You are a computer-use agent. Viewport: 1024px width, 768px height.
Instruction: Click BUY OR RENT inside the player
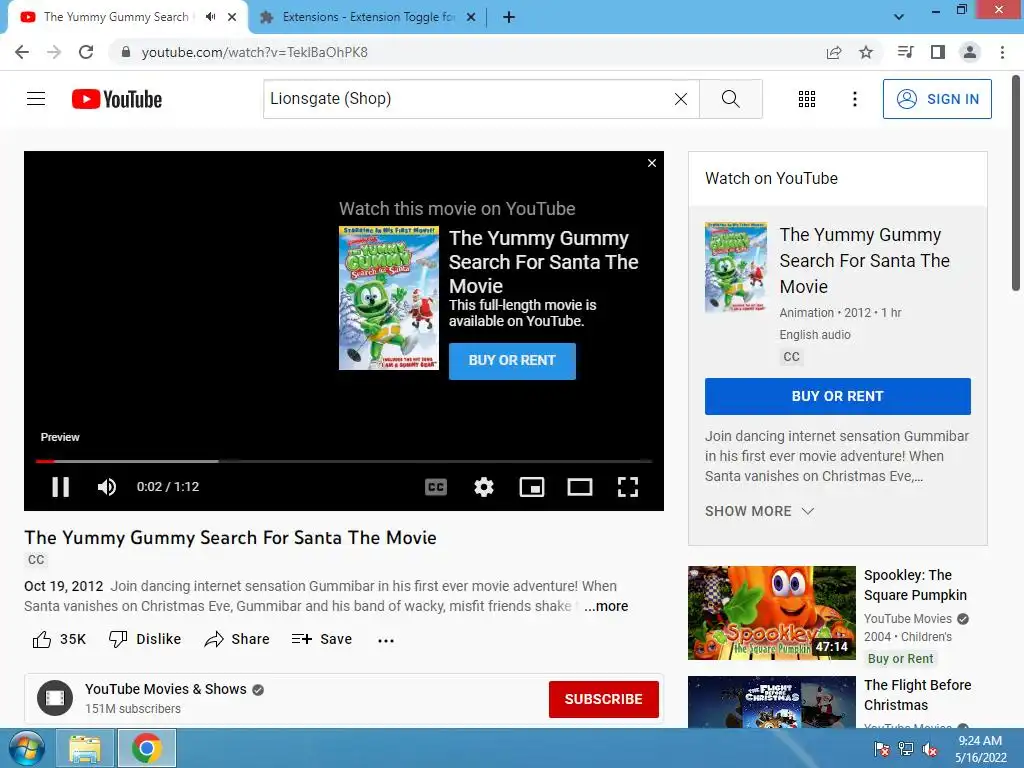tap(512, 360)
